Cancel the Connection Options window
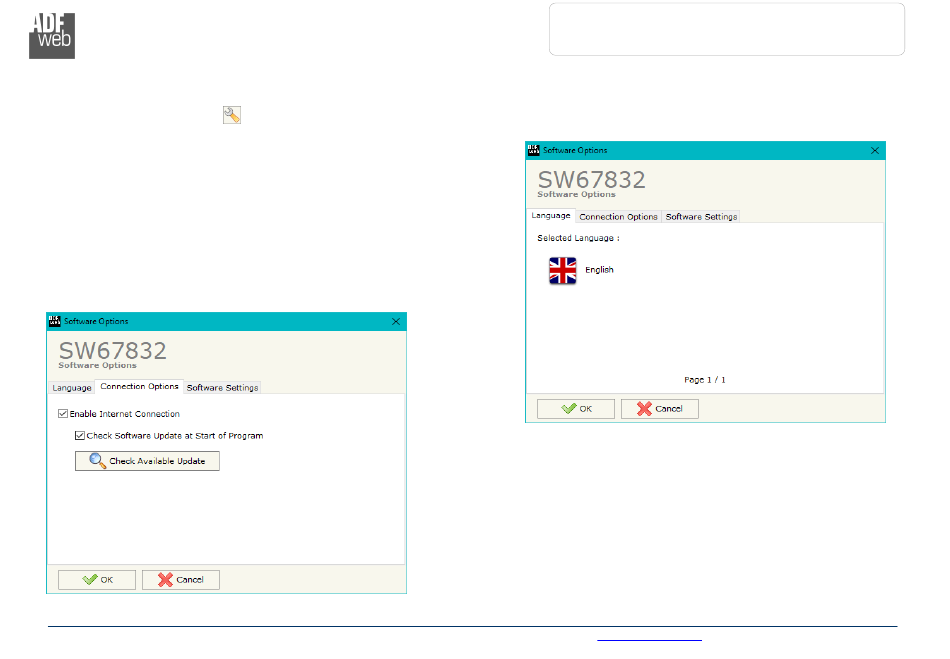This screenshot has width=950, height=659. (181, 580)
